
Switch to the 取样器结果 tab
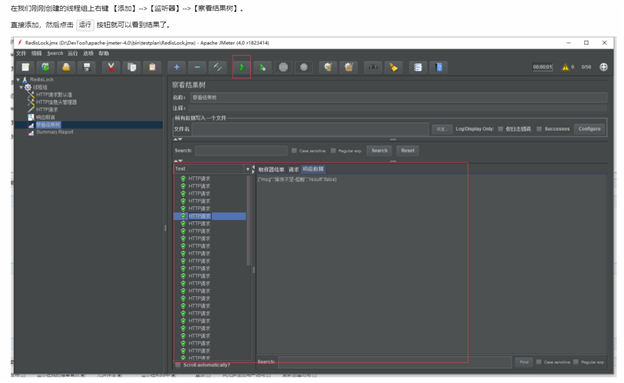[271, 170]
